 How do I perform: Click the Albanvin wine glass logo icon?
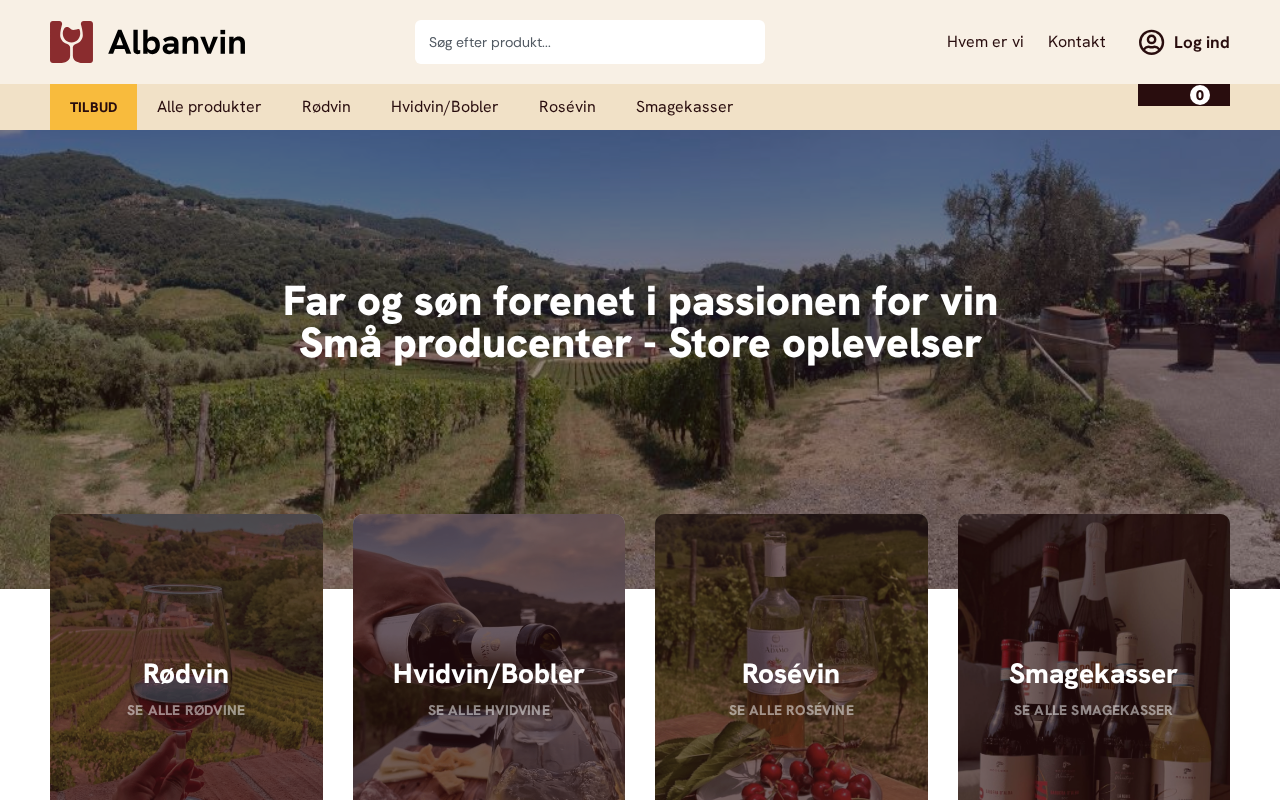pyautogui.click(x=71, y=42)
